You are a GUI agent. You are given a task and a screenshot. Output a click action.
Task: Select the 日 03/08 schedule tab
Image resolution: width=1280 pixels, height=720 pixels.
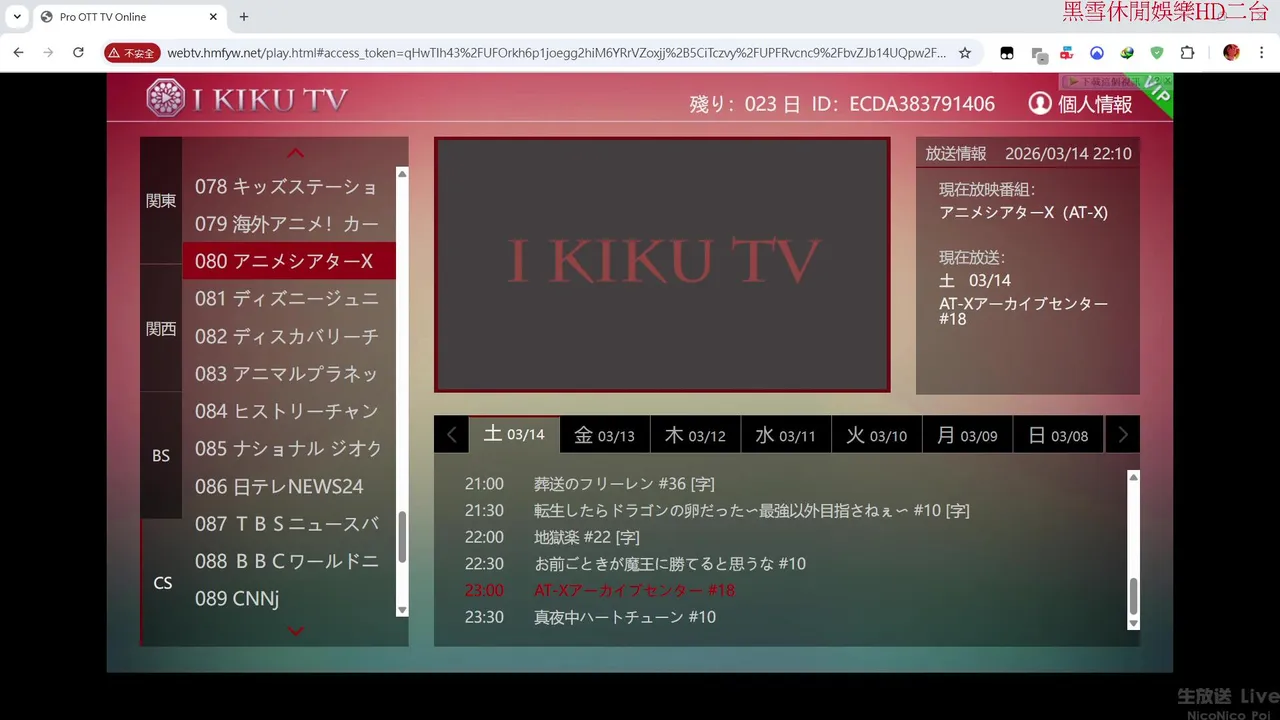click(1058, 435)
